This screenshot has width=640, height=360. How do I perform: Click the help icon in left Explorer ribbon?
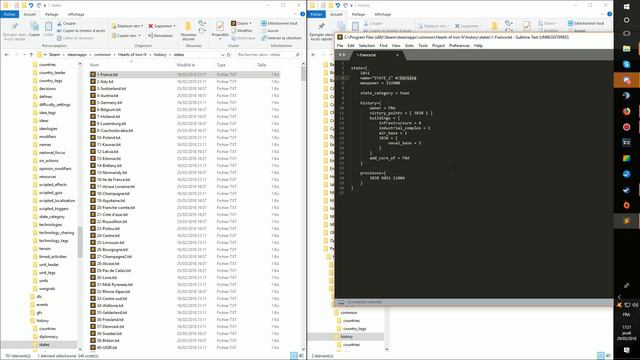302,14
